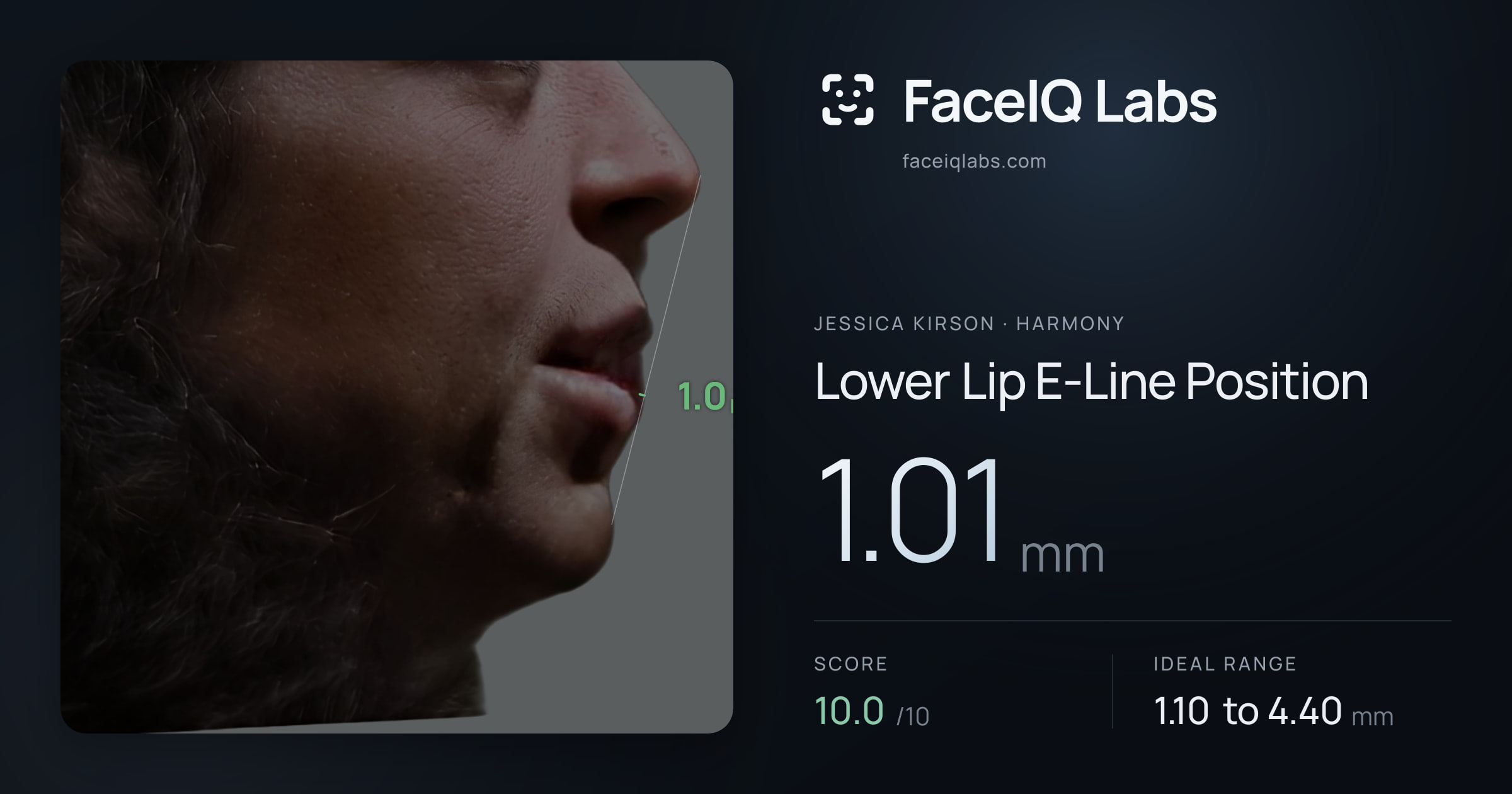Click the green 1.0 measurement label on photo
The image size is (1512, 794).
click(x=704, y=396)
